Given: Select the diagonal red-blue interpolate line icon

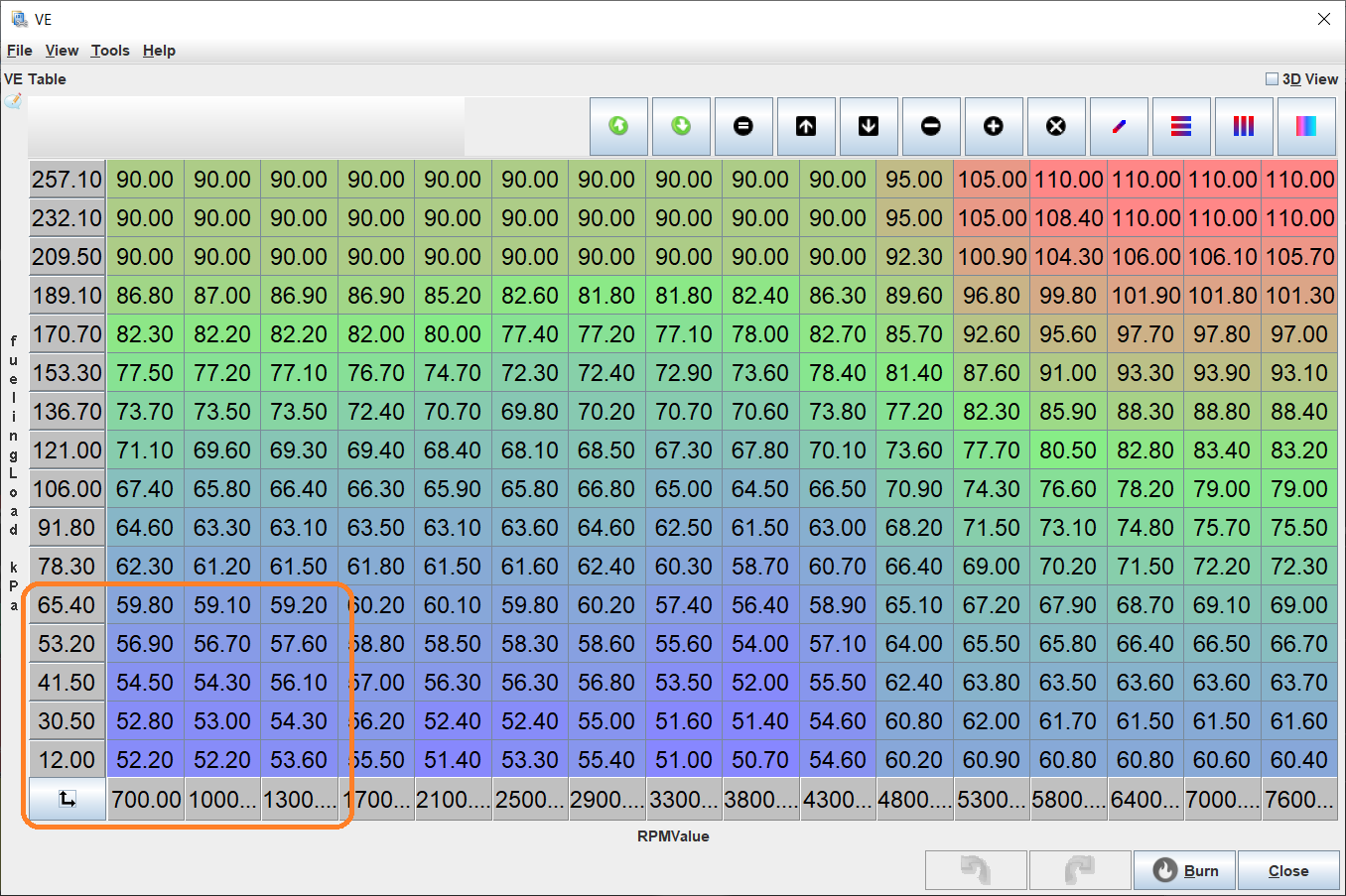Looking at the screenshot, I should point(1119,126).
